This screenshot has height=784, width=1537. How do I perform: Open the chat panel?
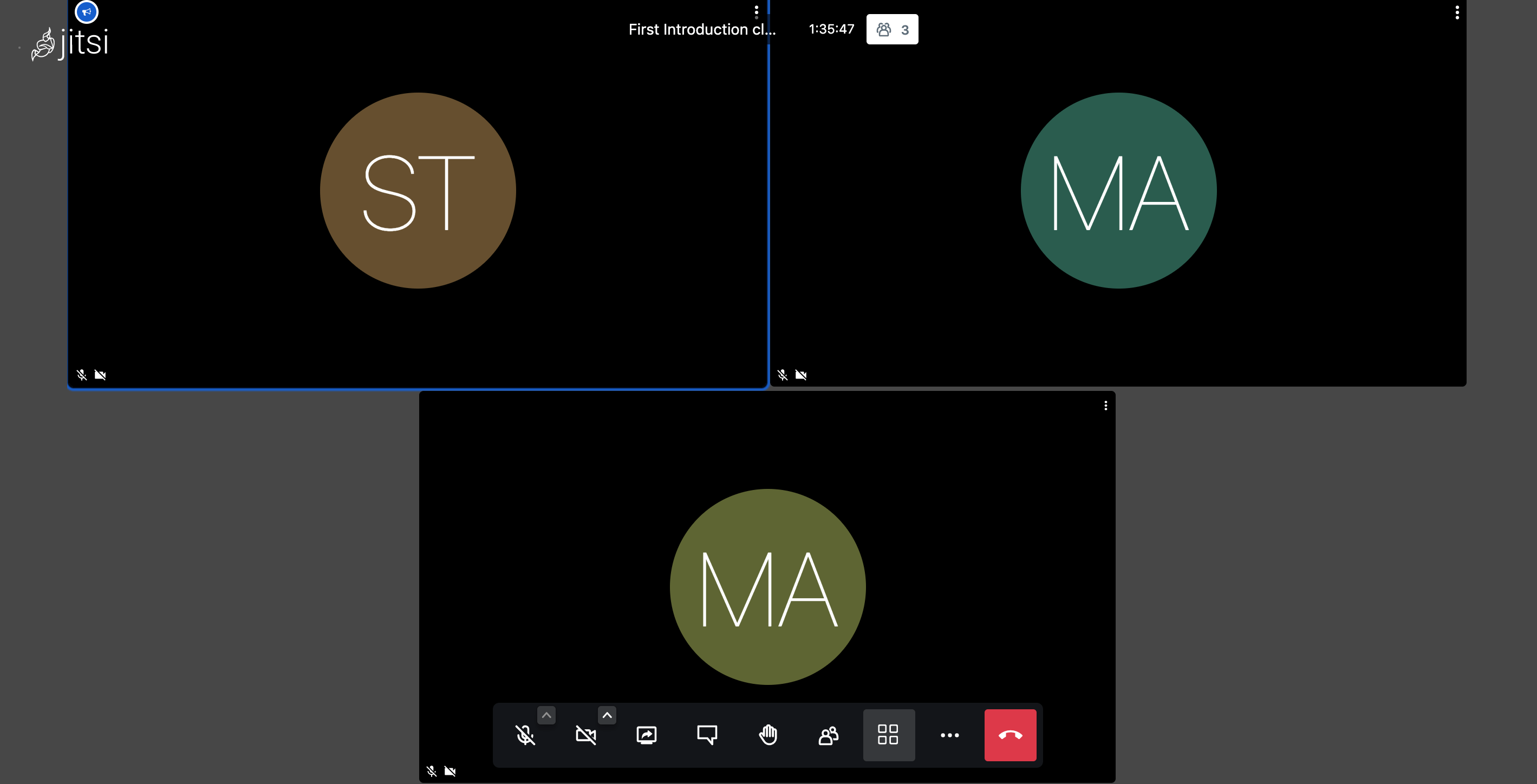pos(707,735)
